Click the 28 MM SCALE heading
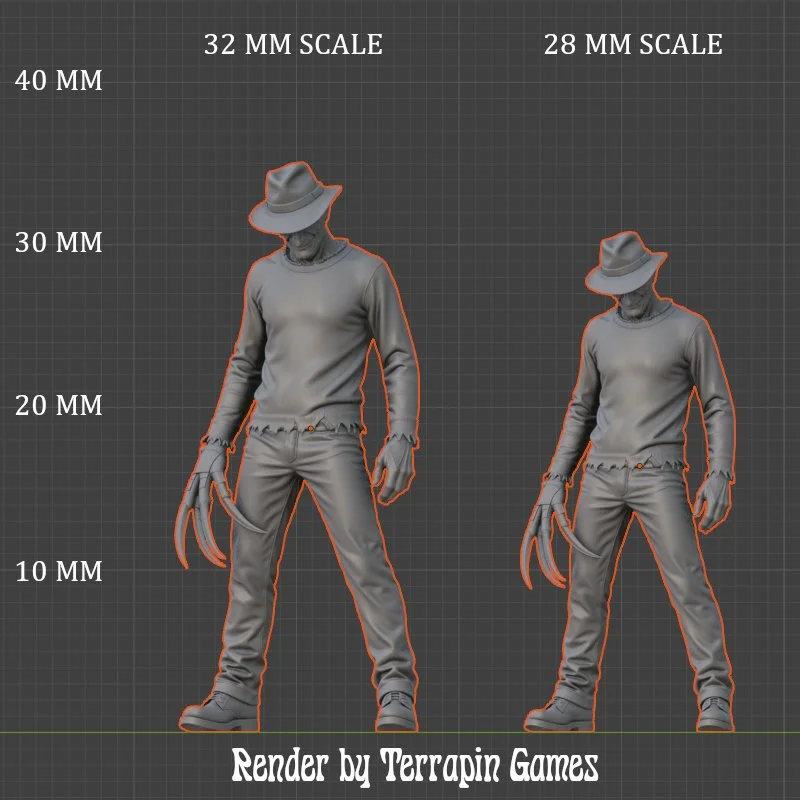This screenshot has width=800, height=800. click(633, 44)
